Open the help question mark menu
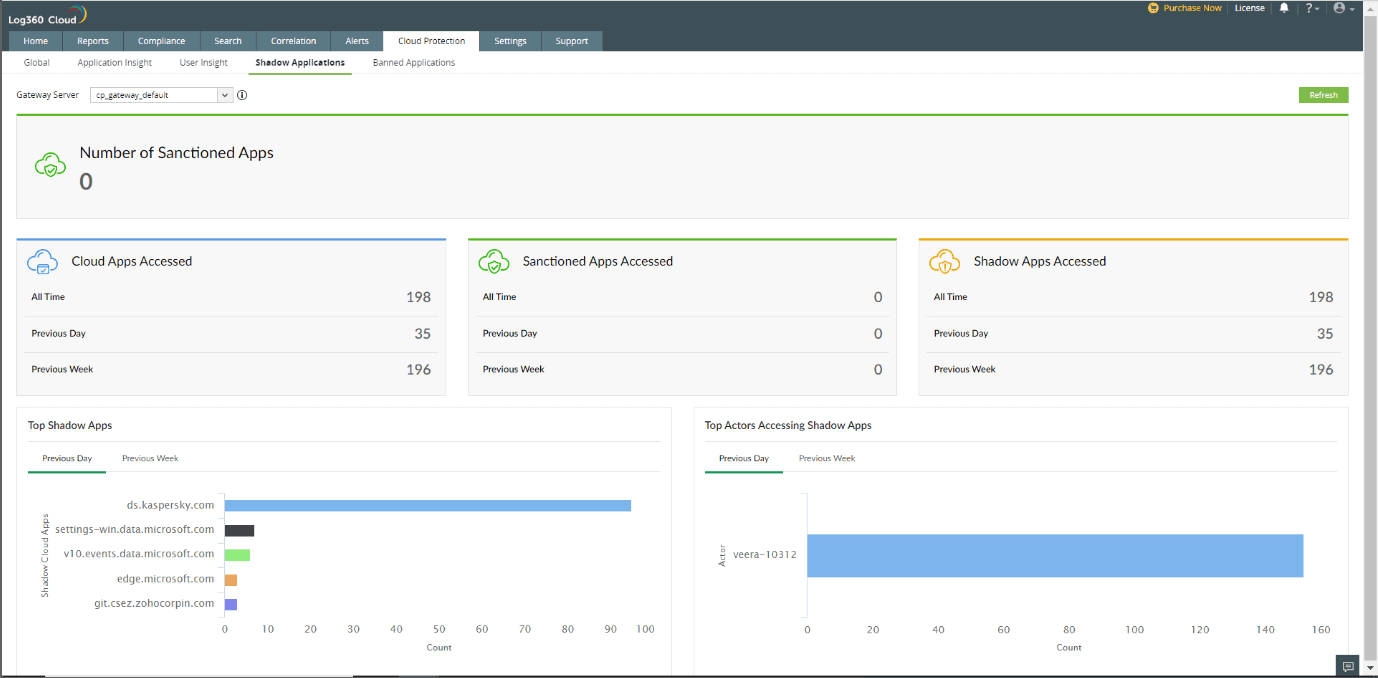The image size is (1378, 678). point(1311,8)
